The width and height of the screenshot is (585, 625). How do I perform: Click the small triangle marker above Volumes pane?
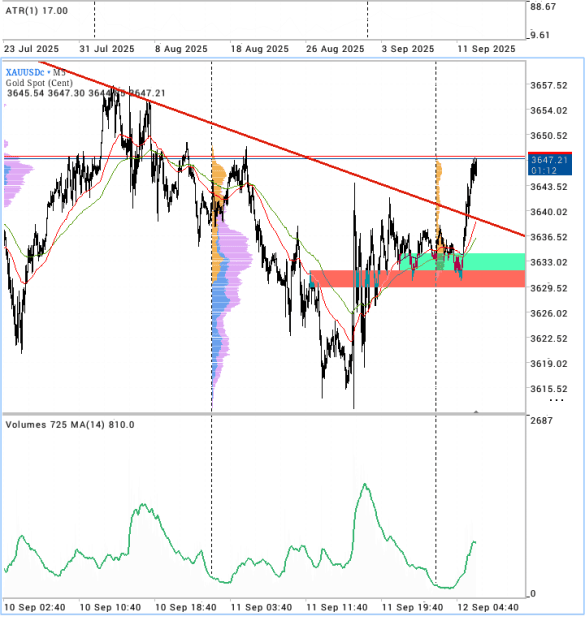click(x=476, y=412)
